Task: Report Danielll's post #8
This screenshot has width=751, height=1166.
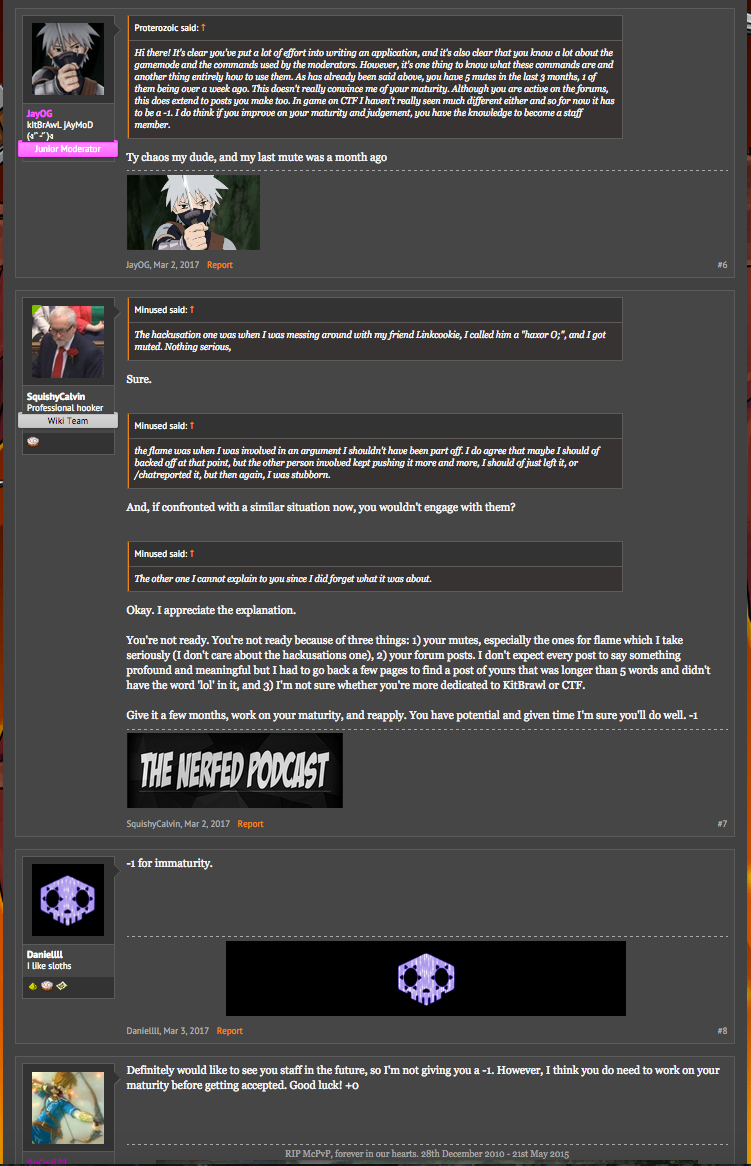Action: (x=229, y=1031)
